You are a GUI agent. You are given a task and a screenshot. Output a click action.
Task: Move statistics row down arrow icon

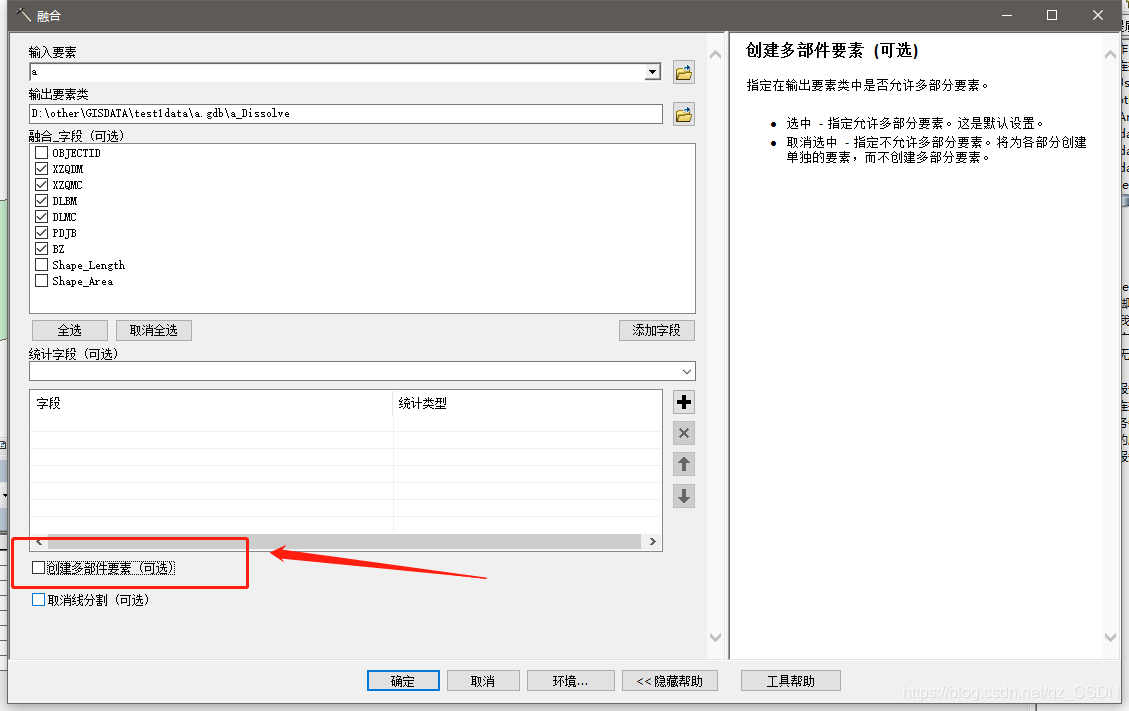684,496
